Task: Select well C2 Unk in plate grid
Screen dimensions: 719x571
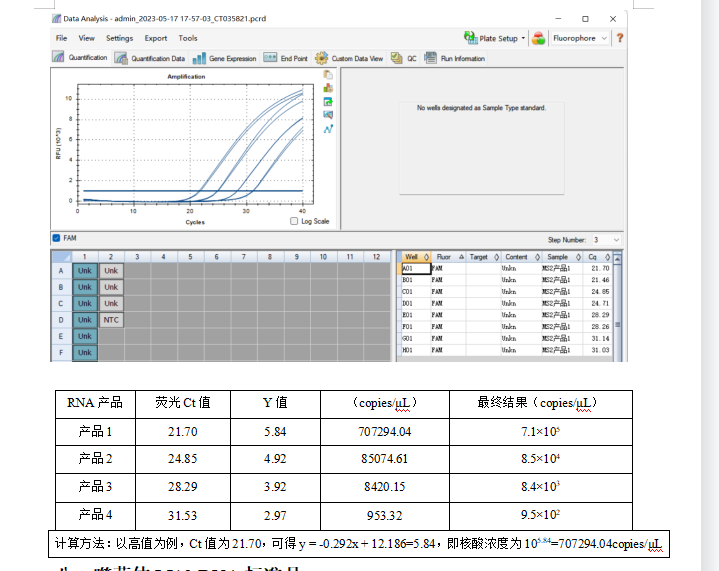Action: click(x=111, y=304)
